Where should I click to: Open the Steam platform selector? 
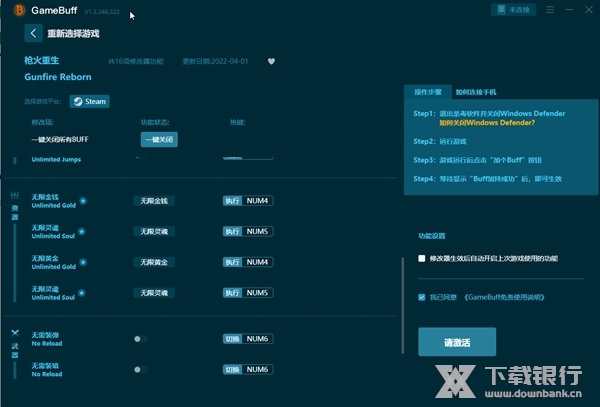(89, 101)
